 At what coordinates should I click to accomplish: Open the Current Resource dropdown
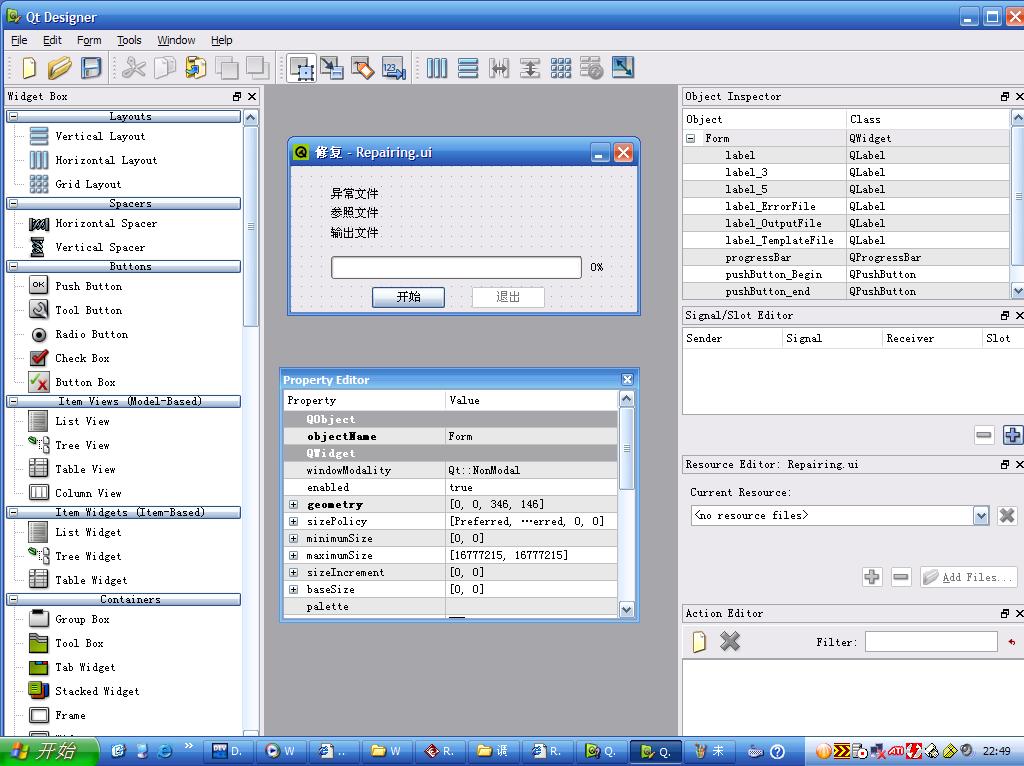(x=981, y=516)
